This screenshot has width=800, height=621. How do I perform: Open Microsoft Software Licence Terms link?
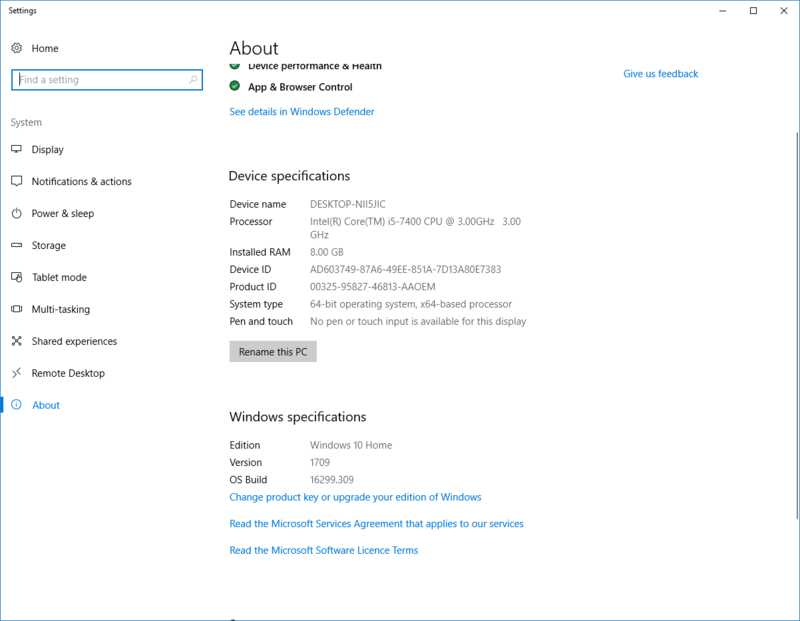[x=323, y=550]
